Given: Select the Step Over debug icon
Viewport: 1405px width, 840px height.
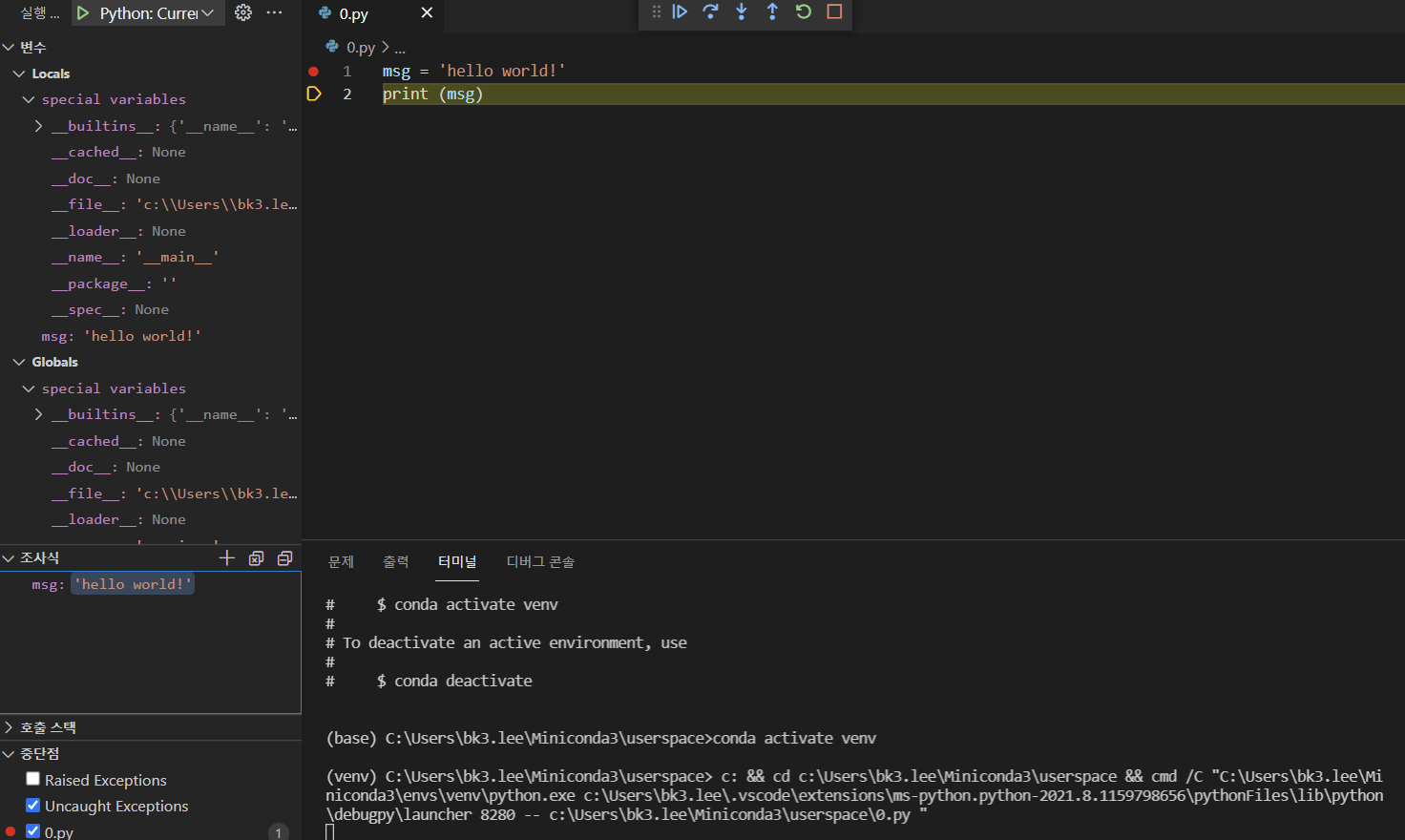Looking at the screenshot, I should 710,12.
